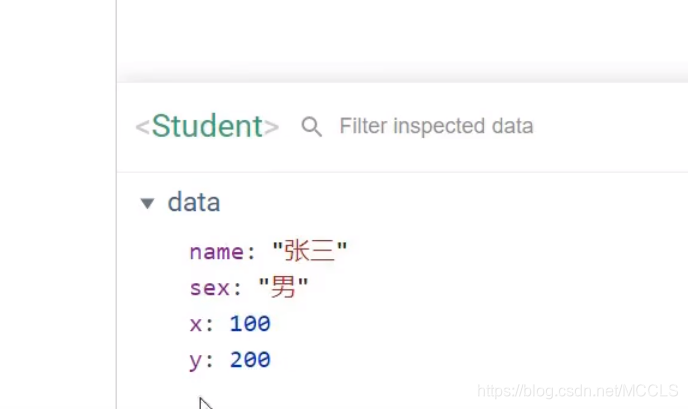
Task: Select the y property key
Action: [x=196, y=361]
